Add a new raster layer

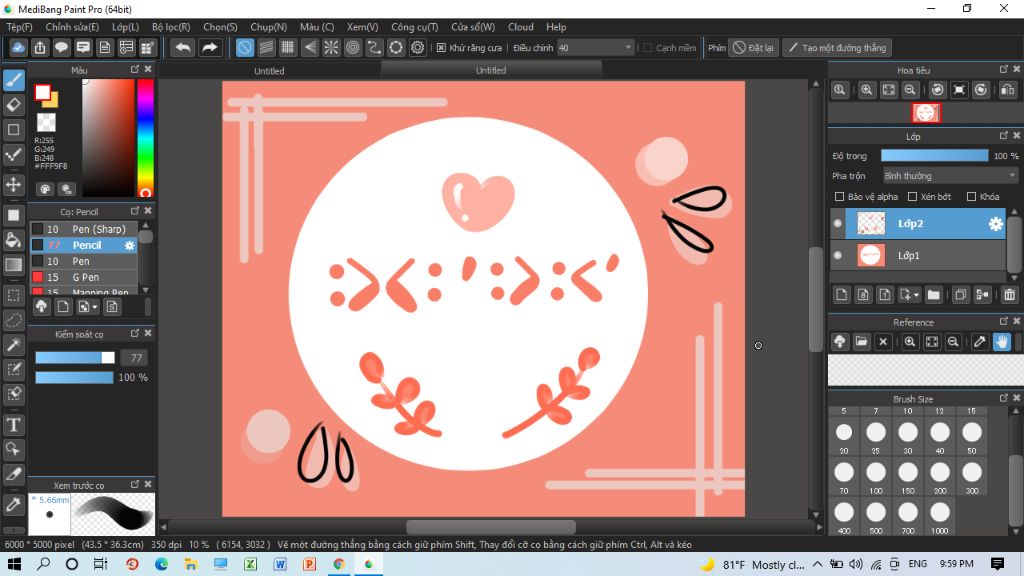(841, 295)
